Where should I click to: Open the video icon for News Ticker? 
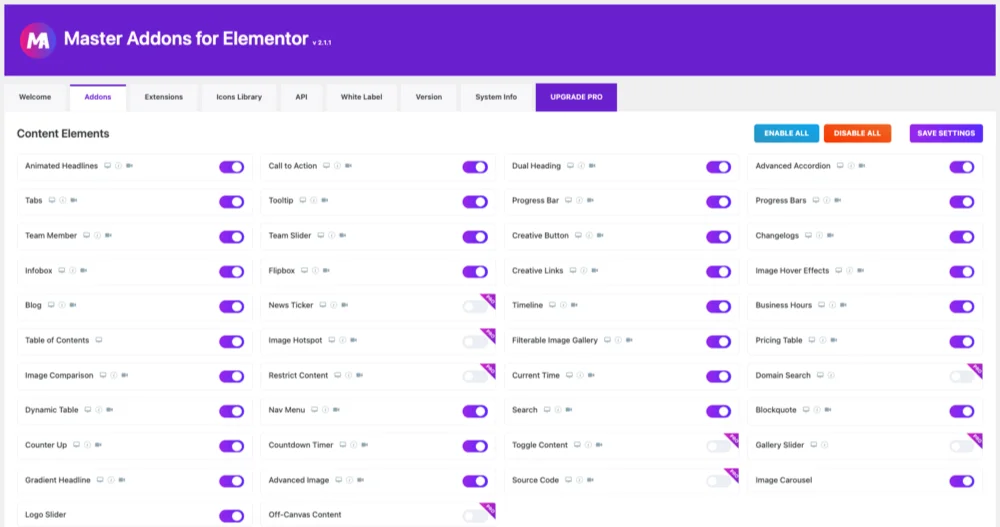(x=344, y=305)
